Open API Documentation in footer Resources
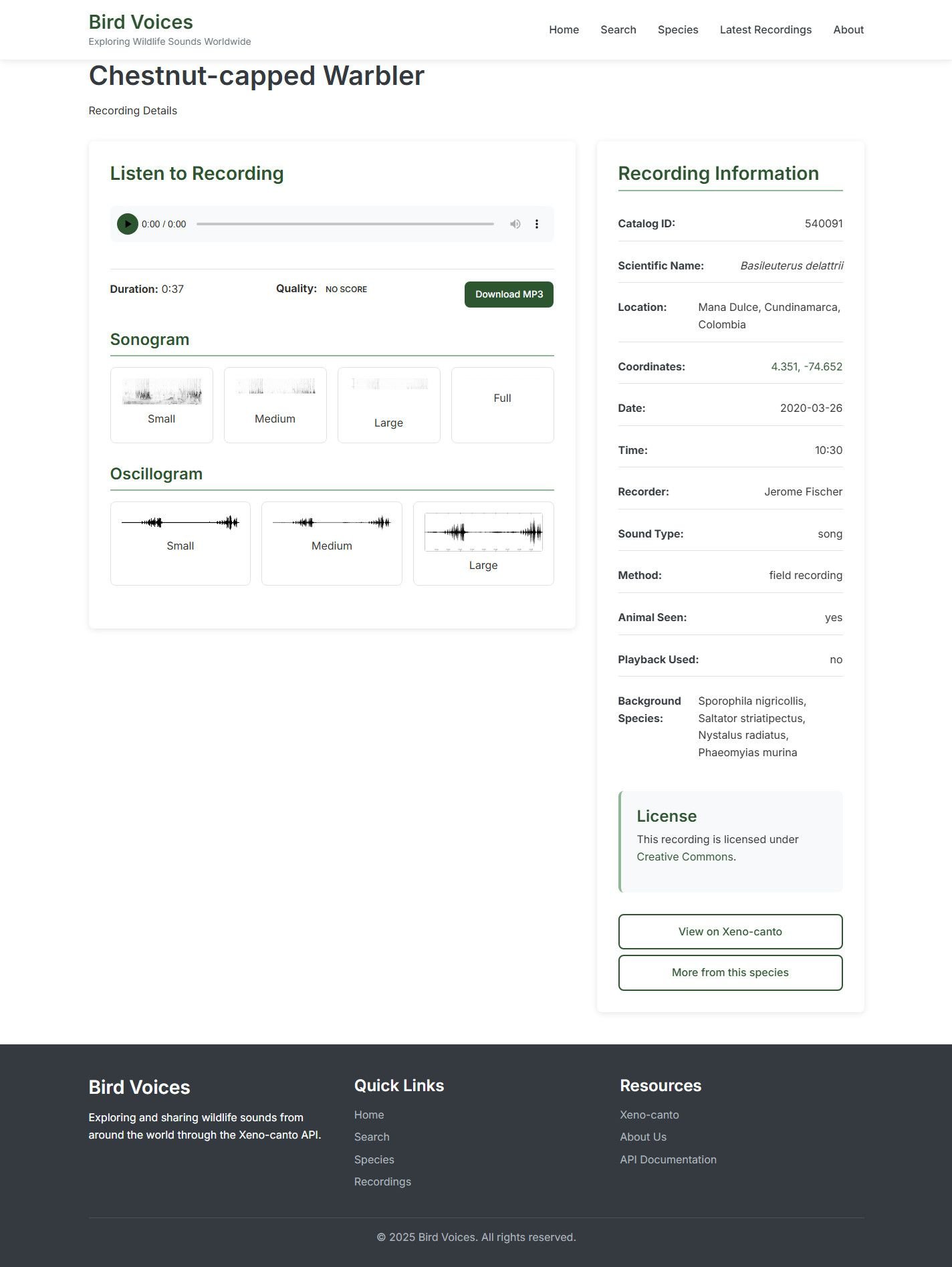 pyautogui.click(x=668, y=1159)
